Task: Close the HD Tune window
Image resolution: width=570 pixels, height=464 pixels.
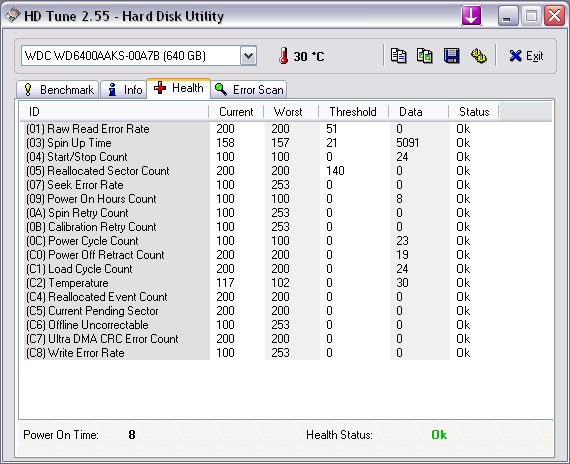Action: coord(554,16)
